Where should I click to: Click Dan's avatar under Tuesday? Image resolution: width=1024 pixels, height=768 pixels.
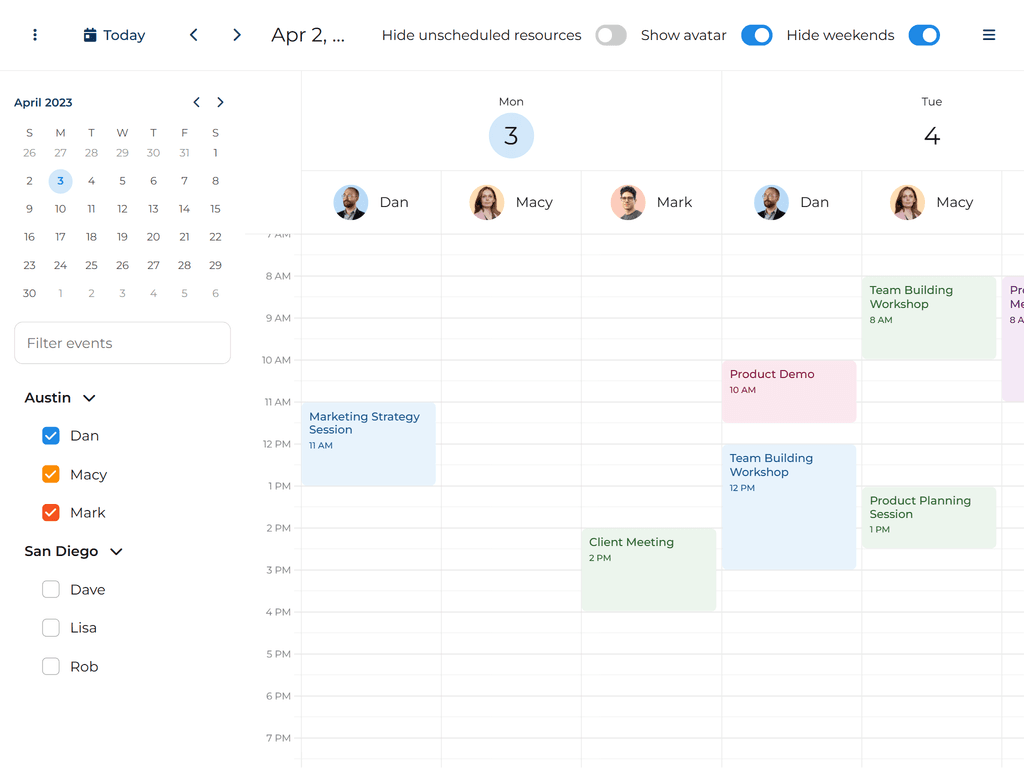click(x=771, y=202)
